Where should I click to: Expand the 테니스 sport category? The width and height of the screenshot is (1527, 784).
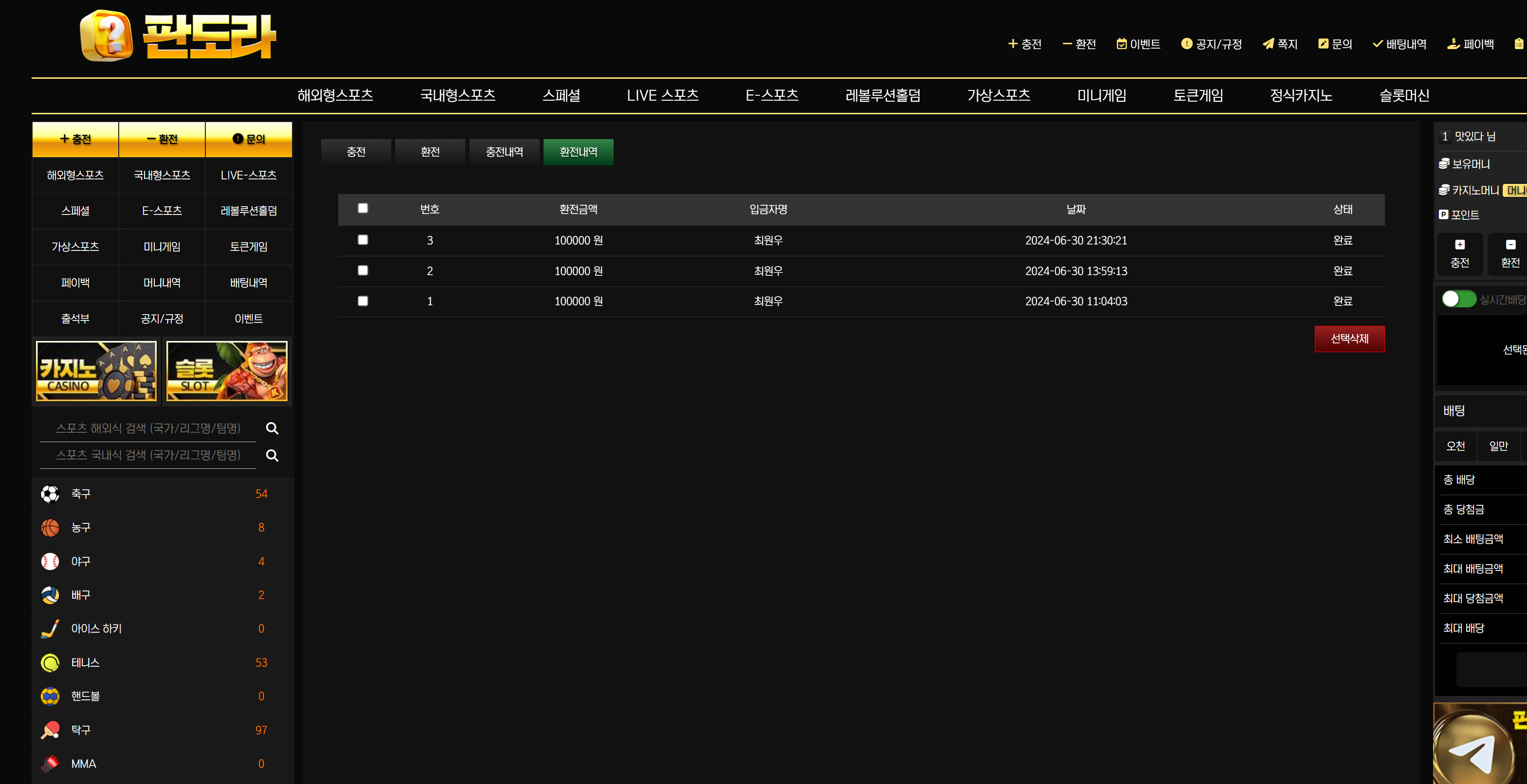pyautogui.click(x=85, y=662)
